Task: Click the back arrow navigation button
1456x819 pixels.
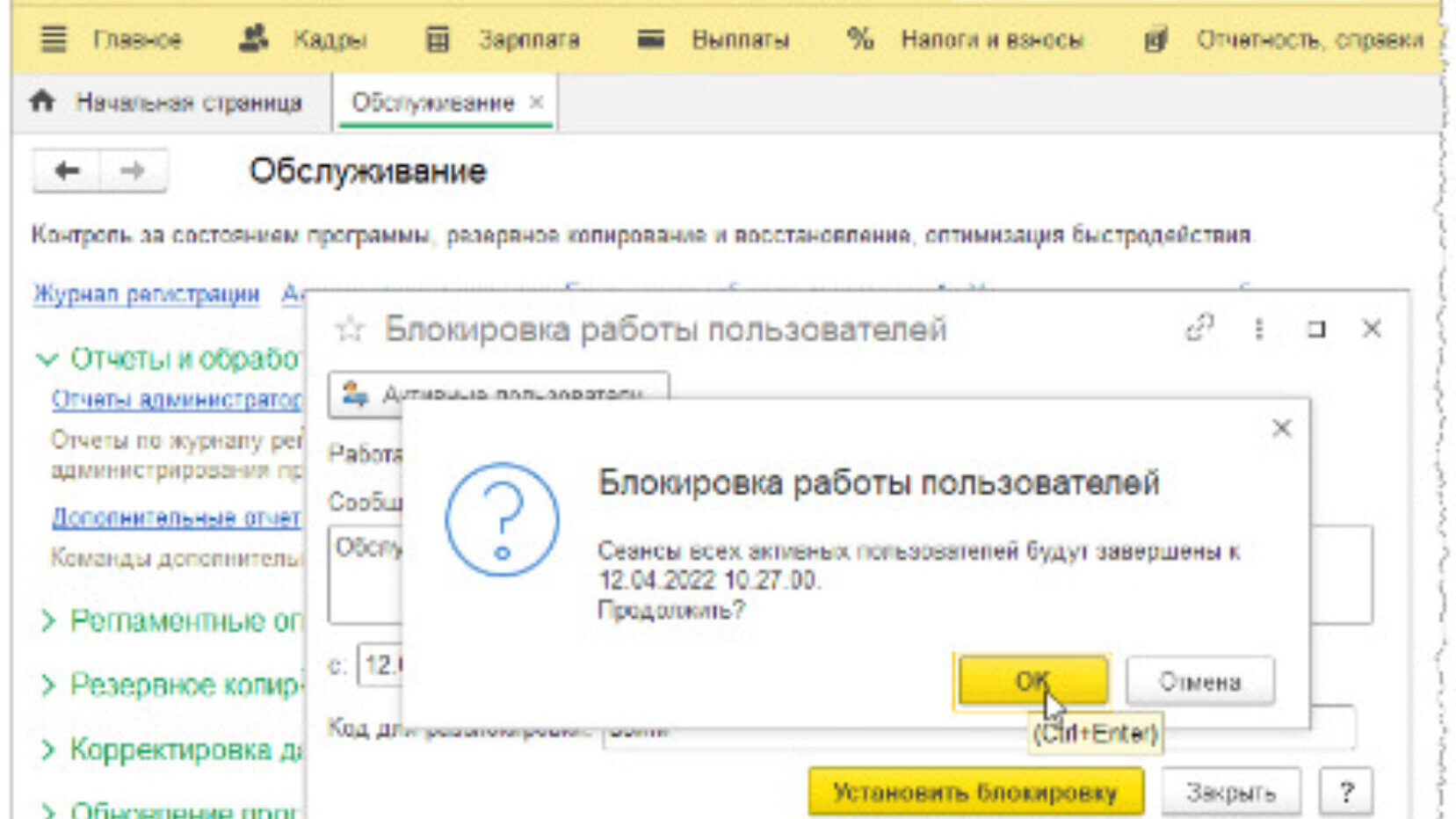Action: 67,170
